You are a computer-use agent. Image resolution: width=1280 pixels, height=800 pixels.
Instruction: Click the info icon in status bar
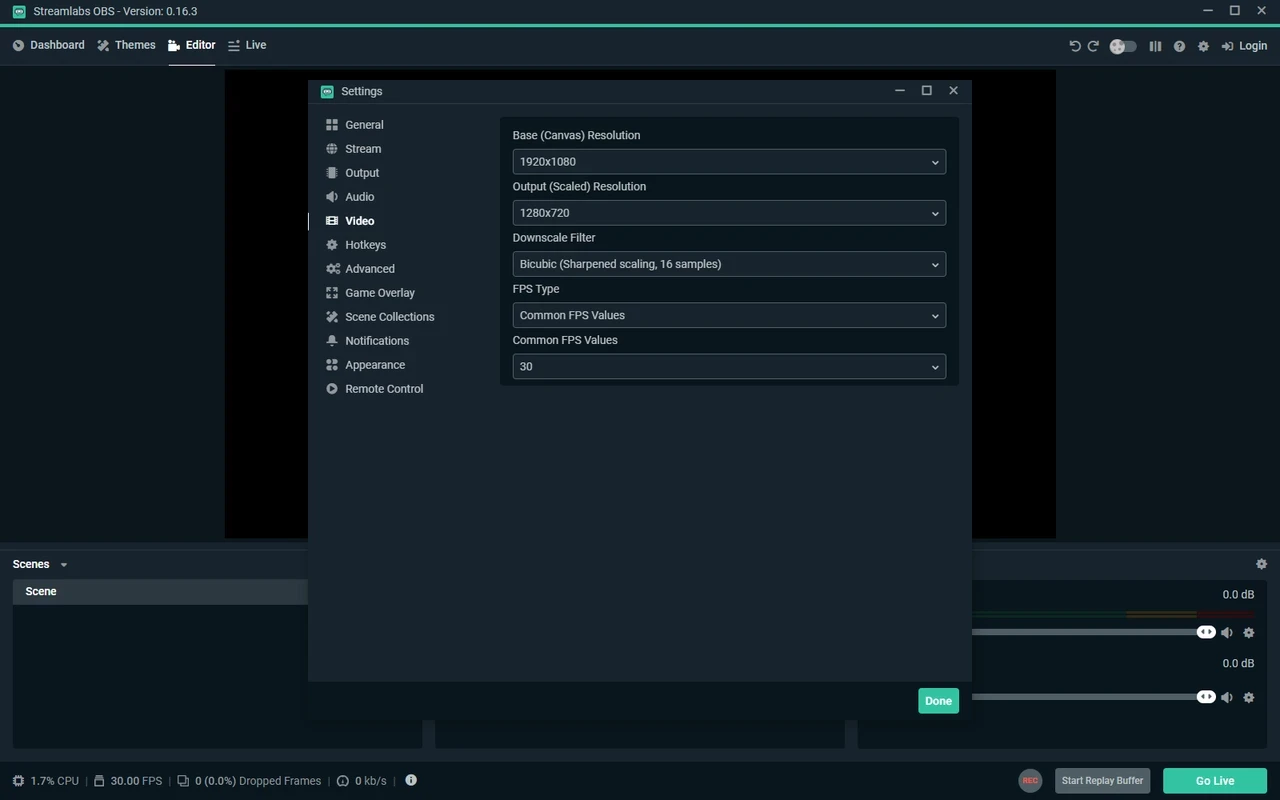click(x=411, y=780)
